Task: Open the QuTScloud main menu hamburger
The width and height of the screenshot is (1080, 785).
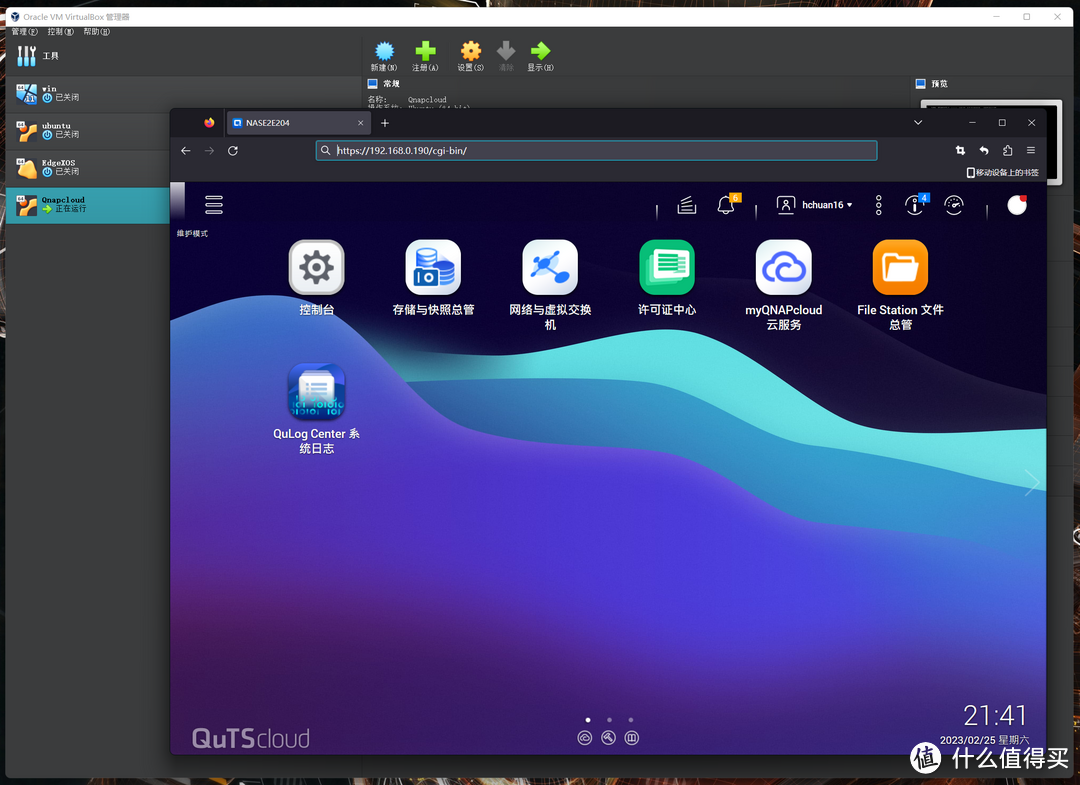Action: (214, 205)
